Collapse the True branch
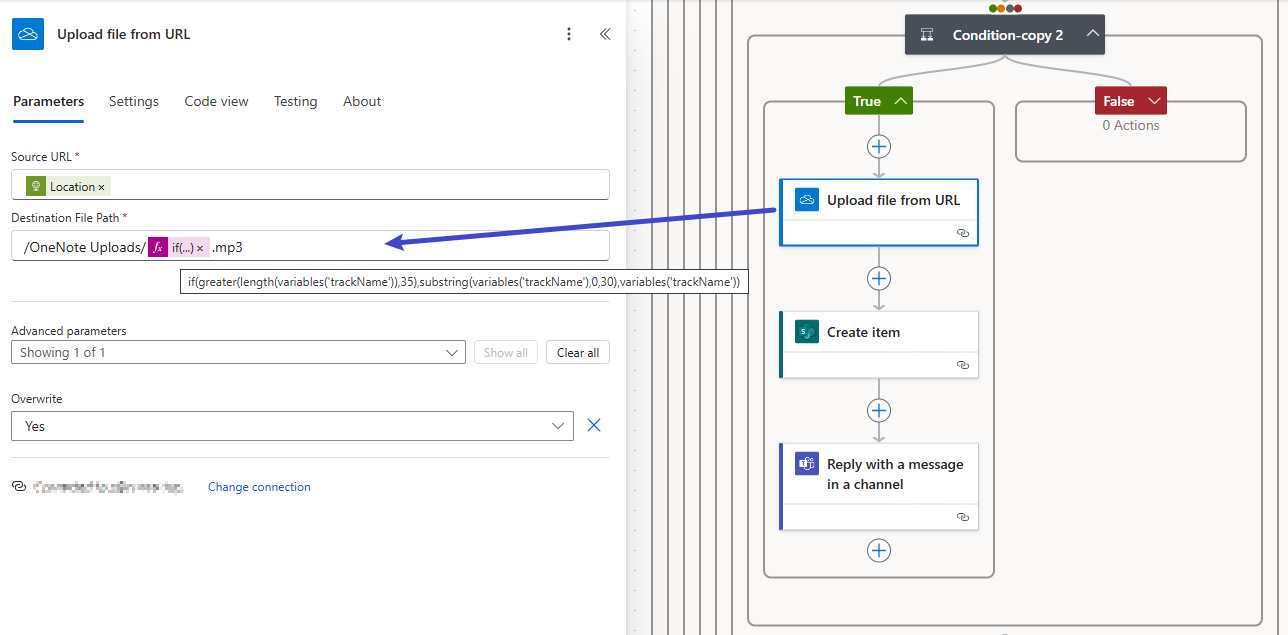The width and height of the screenshot is (1288, 635). click(901, 101)
